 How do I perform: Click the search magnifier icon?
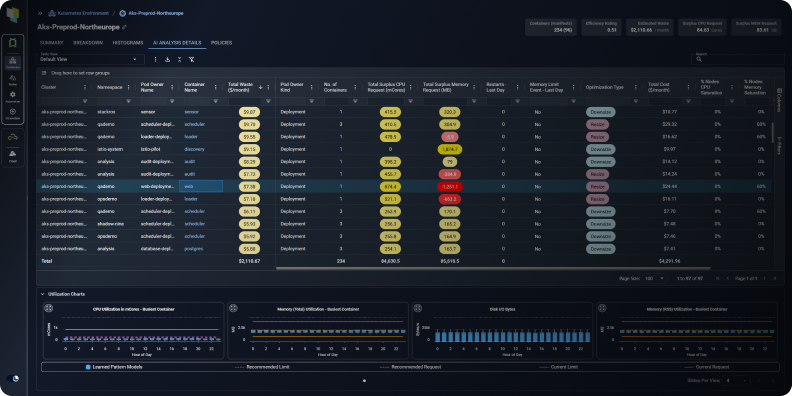699,59
